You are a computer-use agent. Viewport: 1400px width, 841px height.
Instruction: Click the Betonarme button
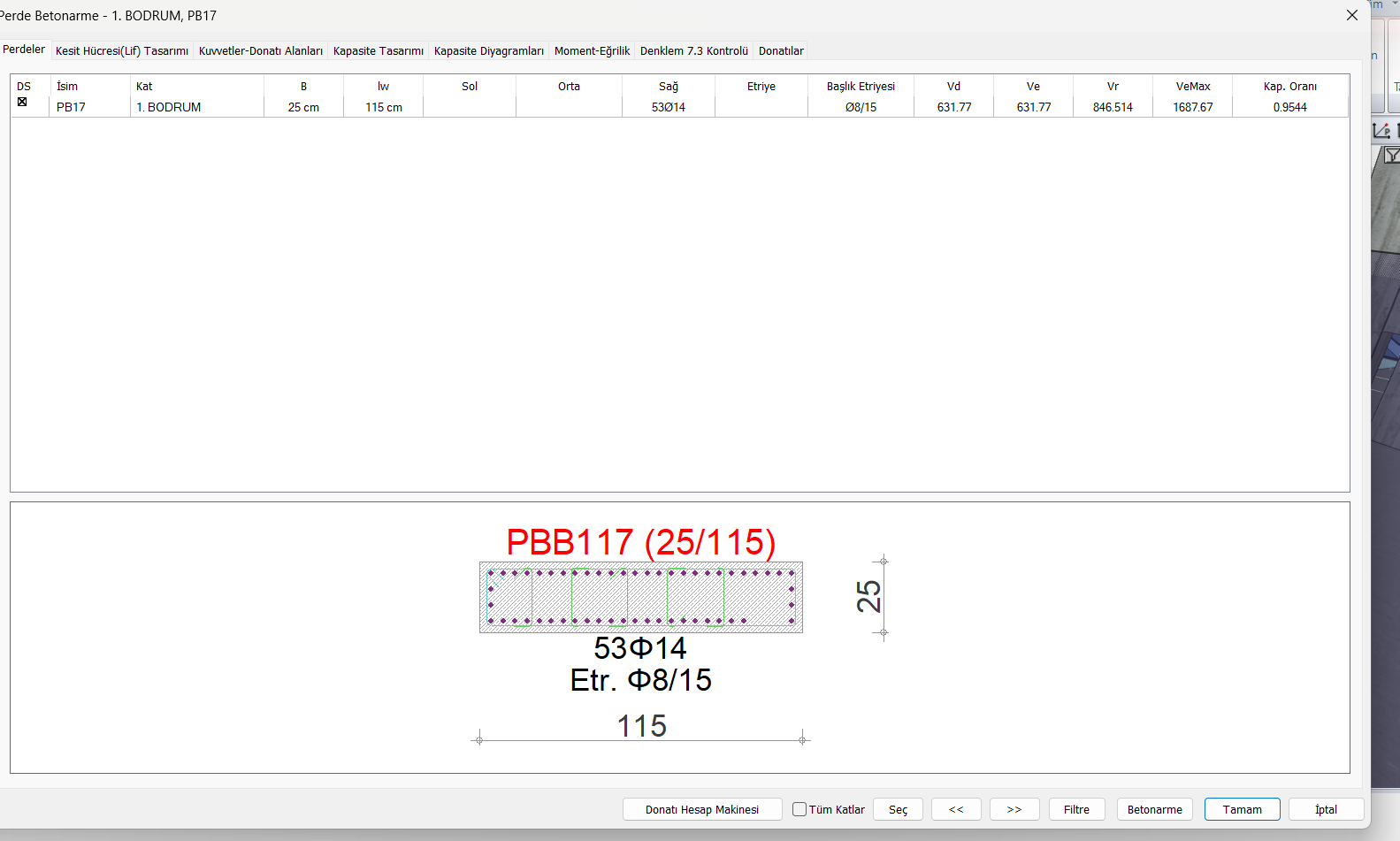[1155, 809]
